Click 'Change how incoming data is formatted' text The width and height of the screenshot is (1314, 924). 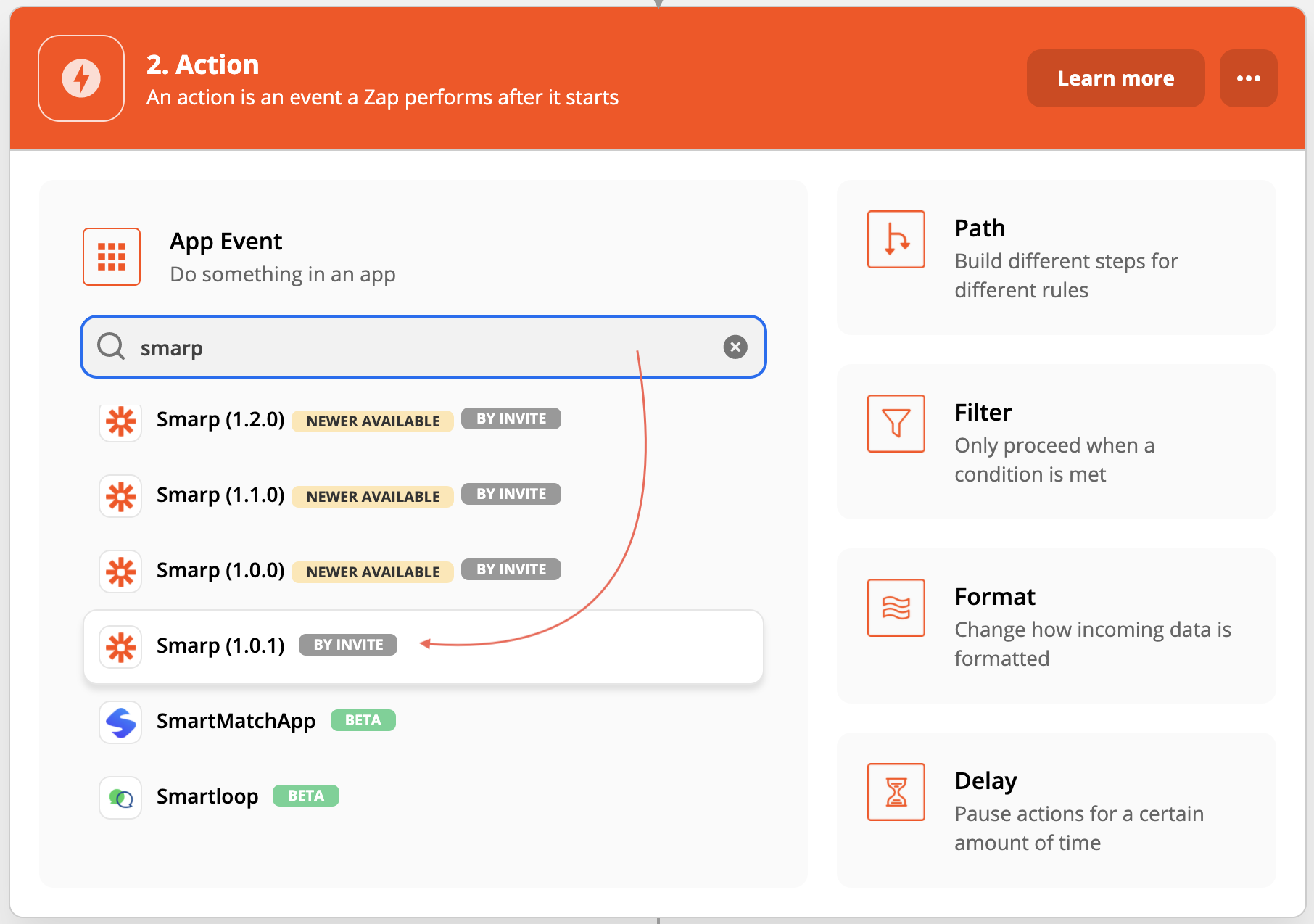1093,644
